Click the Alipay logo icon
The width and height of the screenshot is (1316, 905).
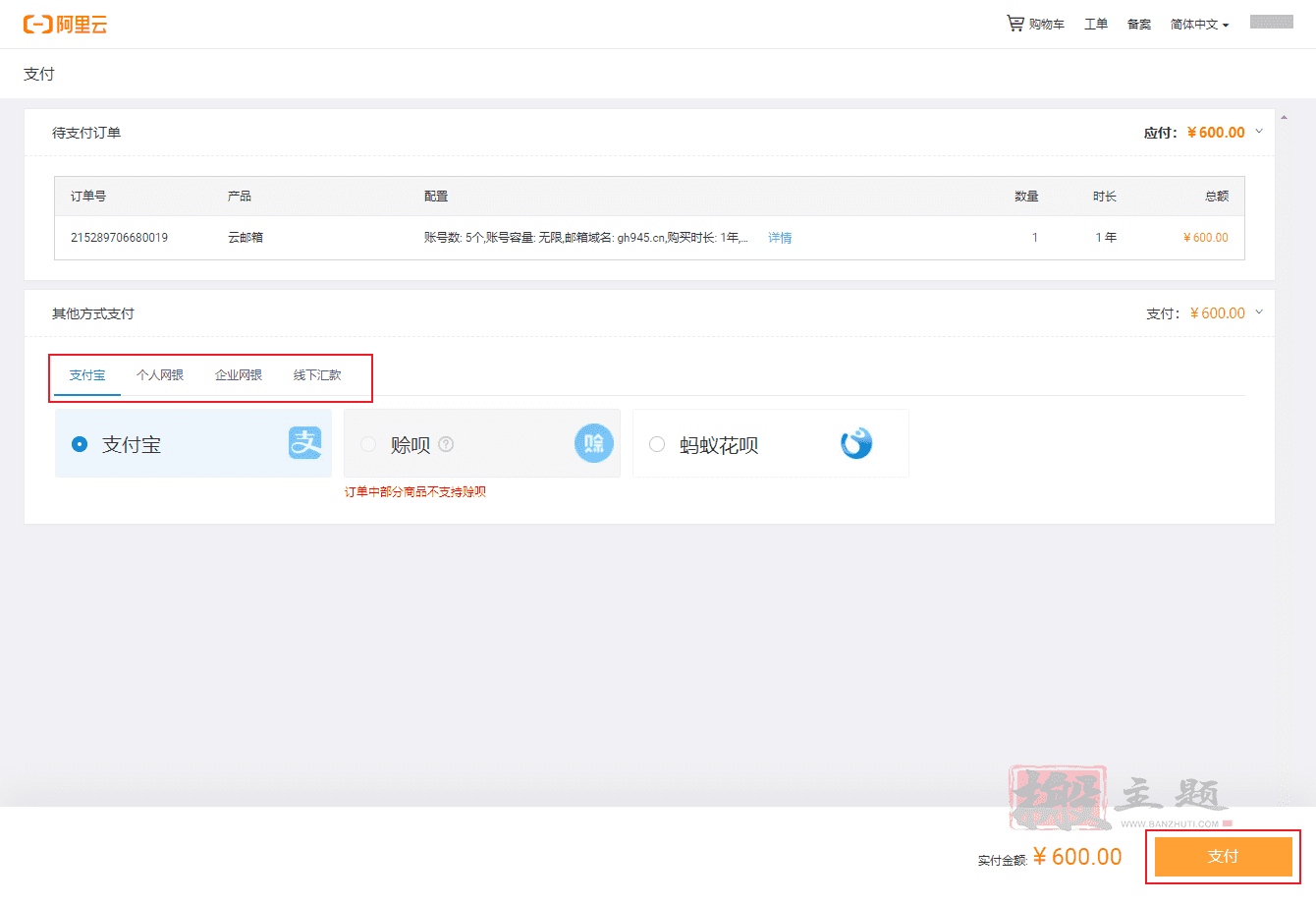tap(304, 443)
